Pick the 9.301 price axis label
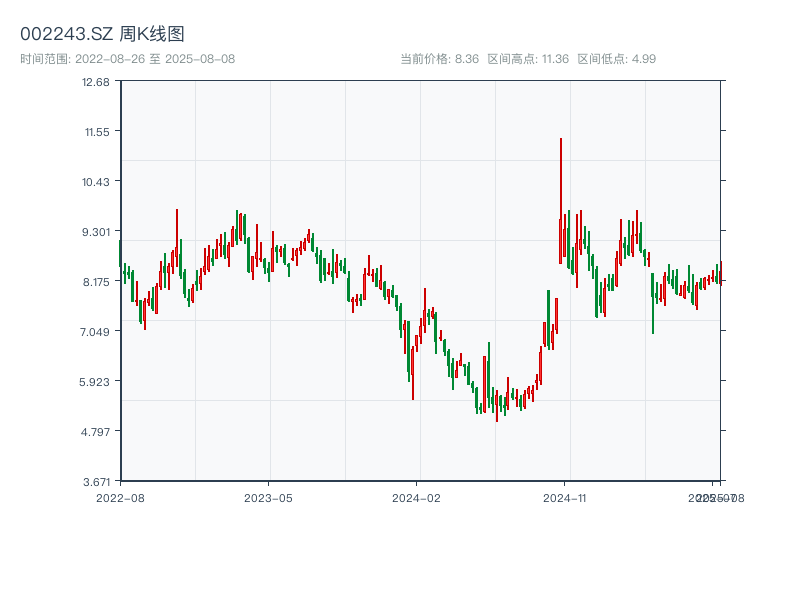The width and height of the screenshot is (800, 600). 96,231
